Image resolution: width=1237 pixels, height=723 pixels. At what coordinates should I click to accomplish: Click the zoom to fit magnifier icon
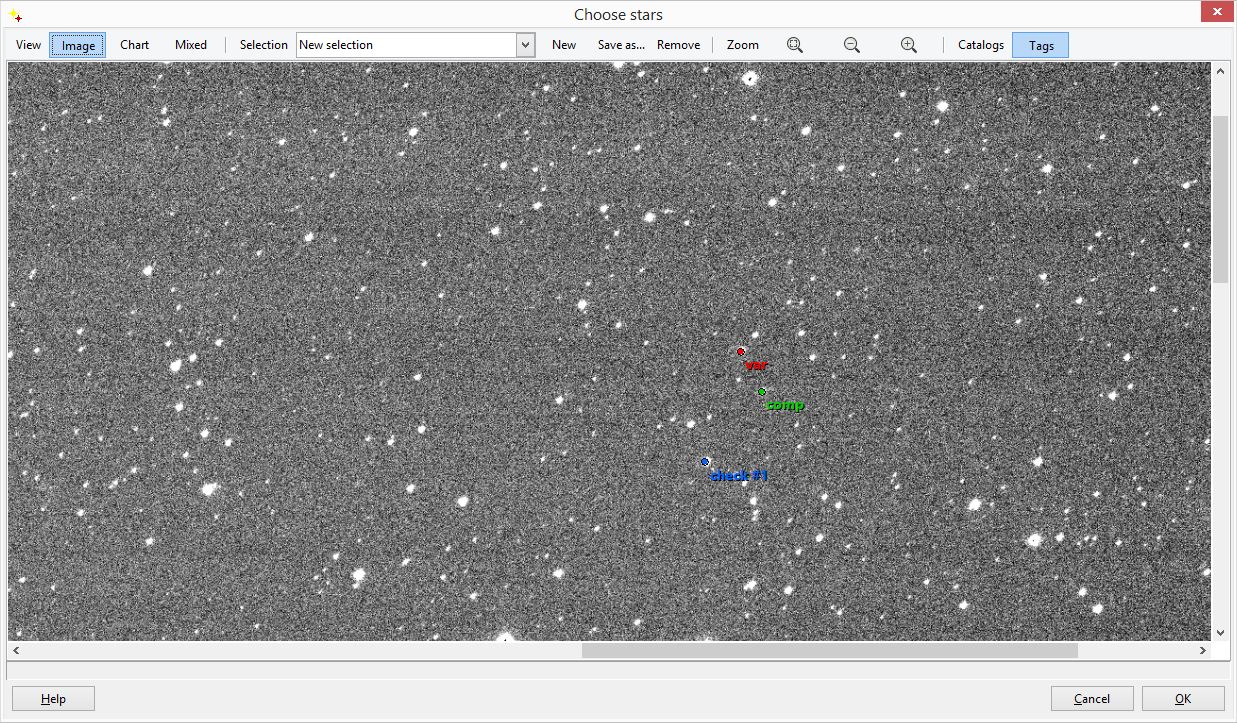click(x=795, y=45)
